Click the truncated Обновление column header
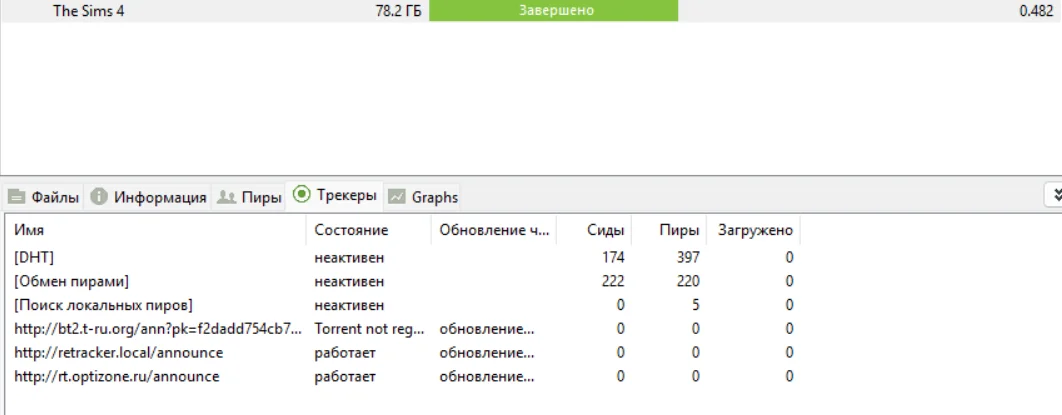1062x415 pixels. 494,230
